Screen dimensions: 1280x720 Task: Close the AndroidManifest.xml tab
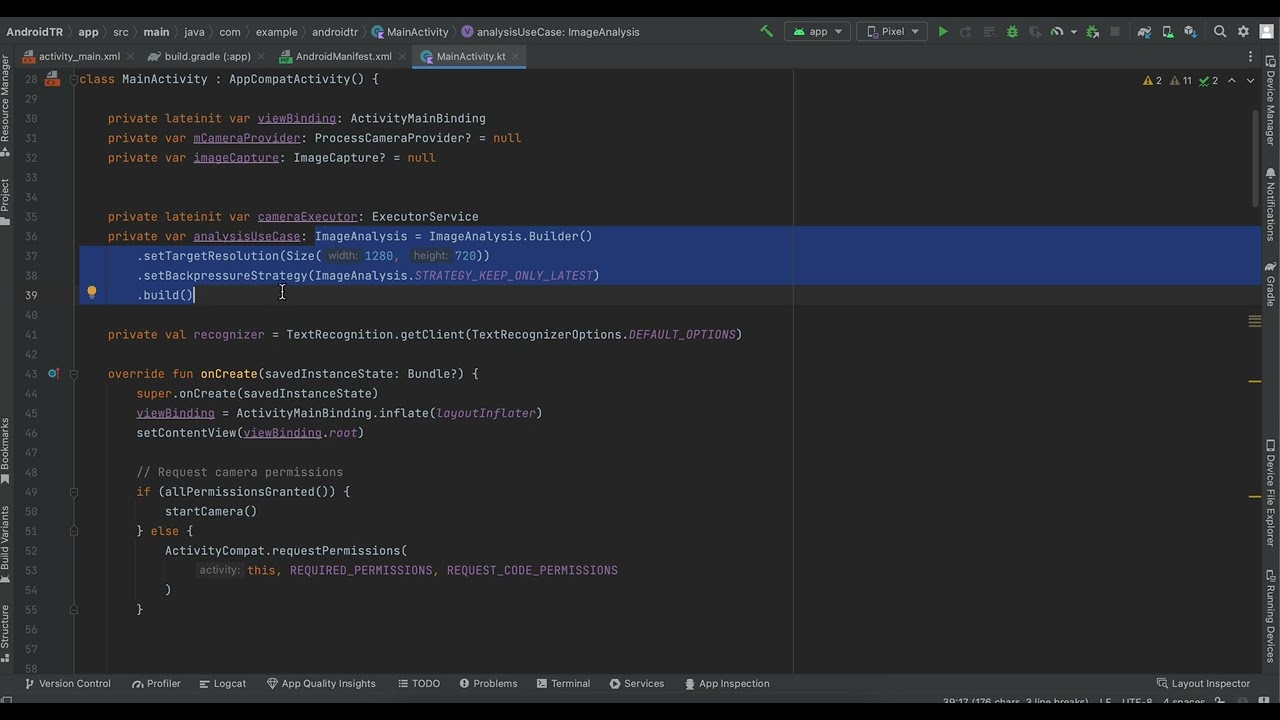pos(403,57)
